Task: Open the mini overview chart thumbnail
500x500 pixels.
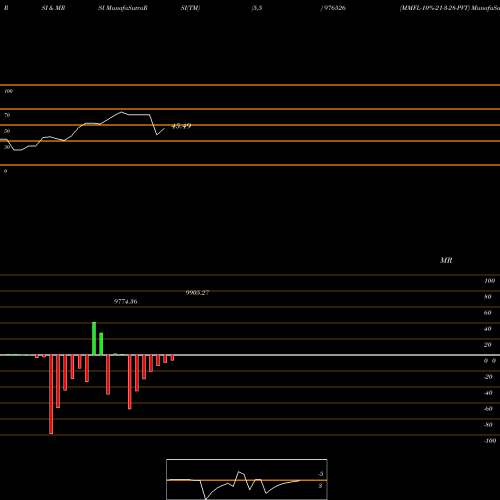Action: pyautogui.click(x=247, y=479)
